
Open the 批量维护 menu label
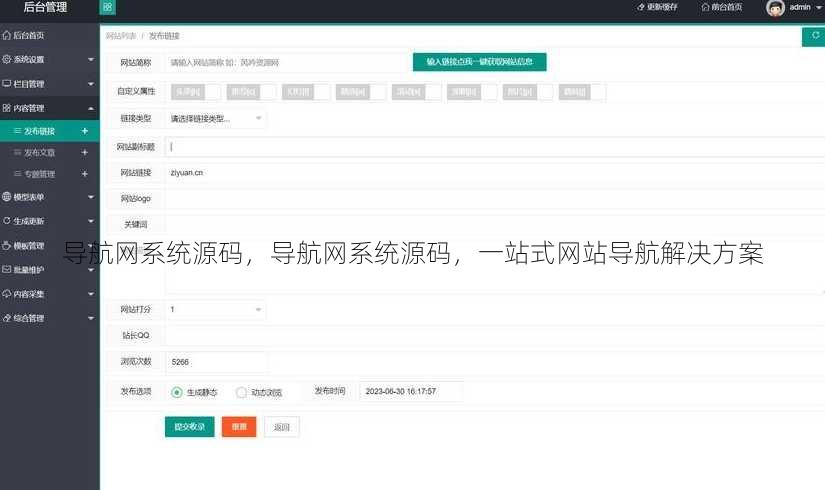29,269
